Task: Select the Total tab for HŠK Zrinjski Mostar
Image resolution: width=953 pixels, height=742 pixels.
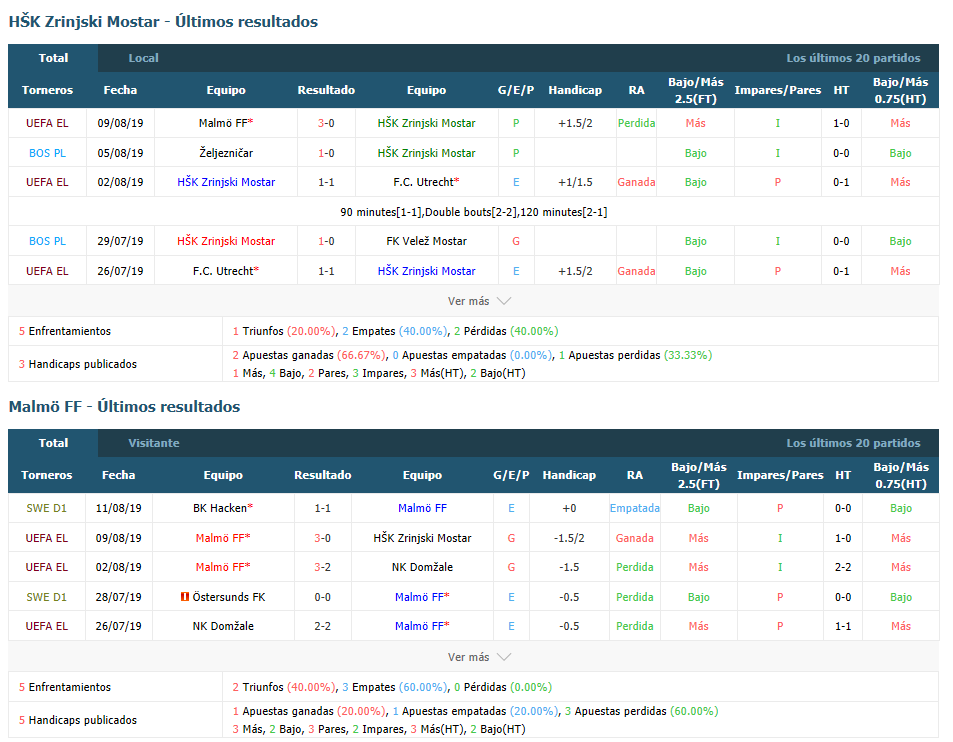Action: tap(53, 58)
